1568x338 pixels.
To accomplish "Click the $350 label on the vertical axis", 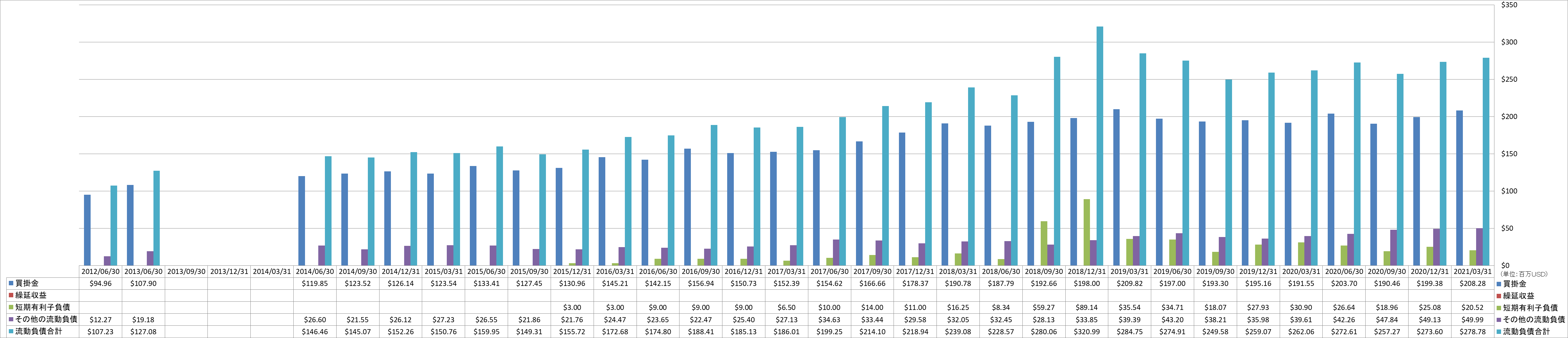I will 1510,5.
